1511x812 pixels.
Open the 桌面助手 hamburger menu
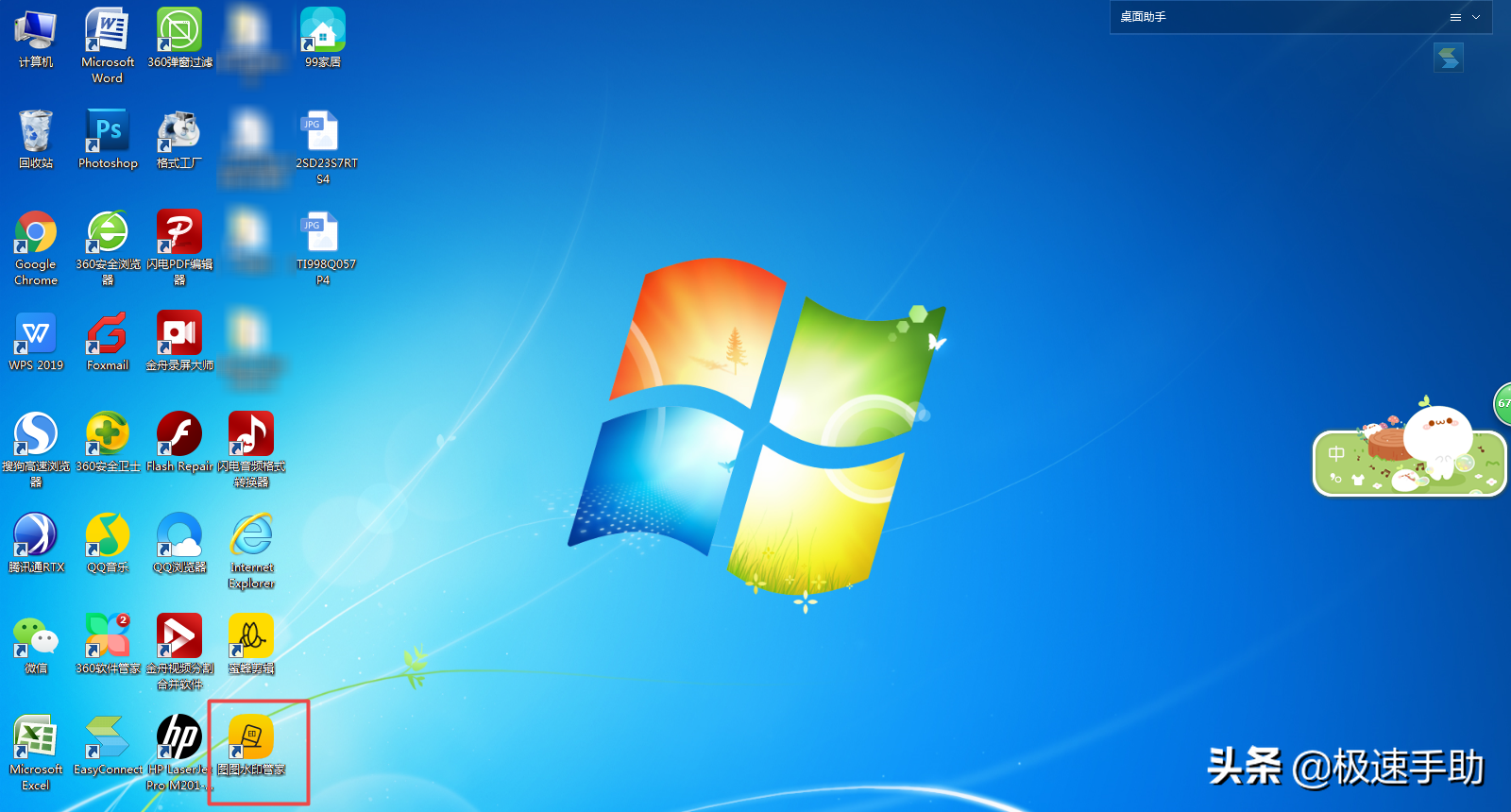tap(1455, 17)
